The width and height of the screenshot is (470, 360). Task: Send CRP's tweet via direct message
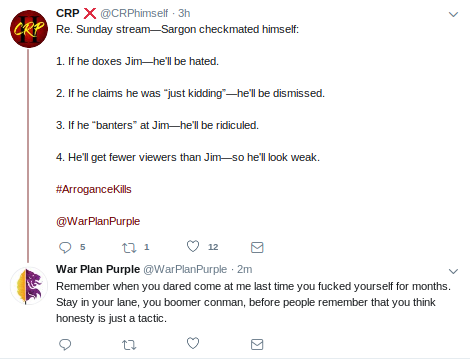tap(257, 247)
